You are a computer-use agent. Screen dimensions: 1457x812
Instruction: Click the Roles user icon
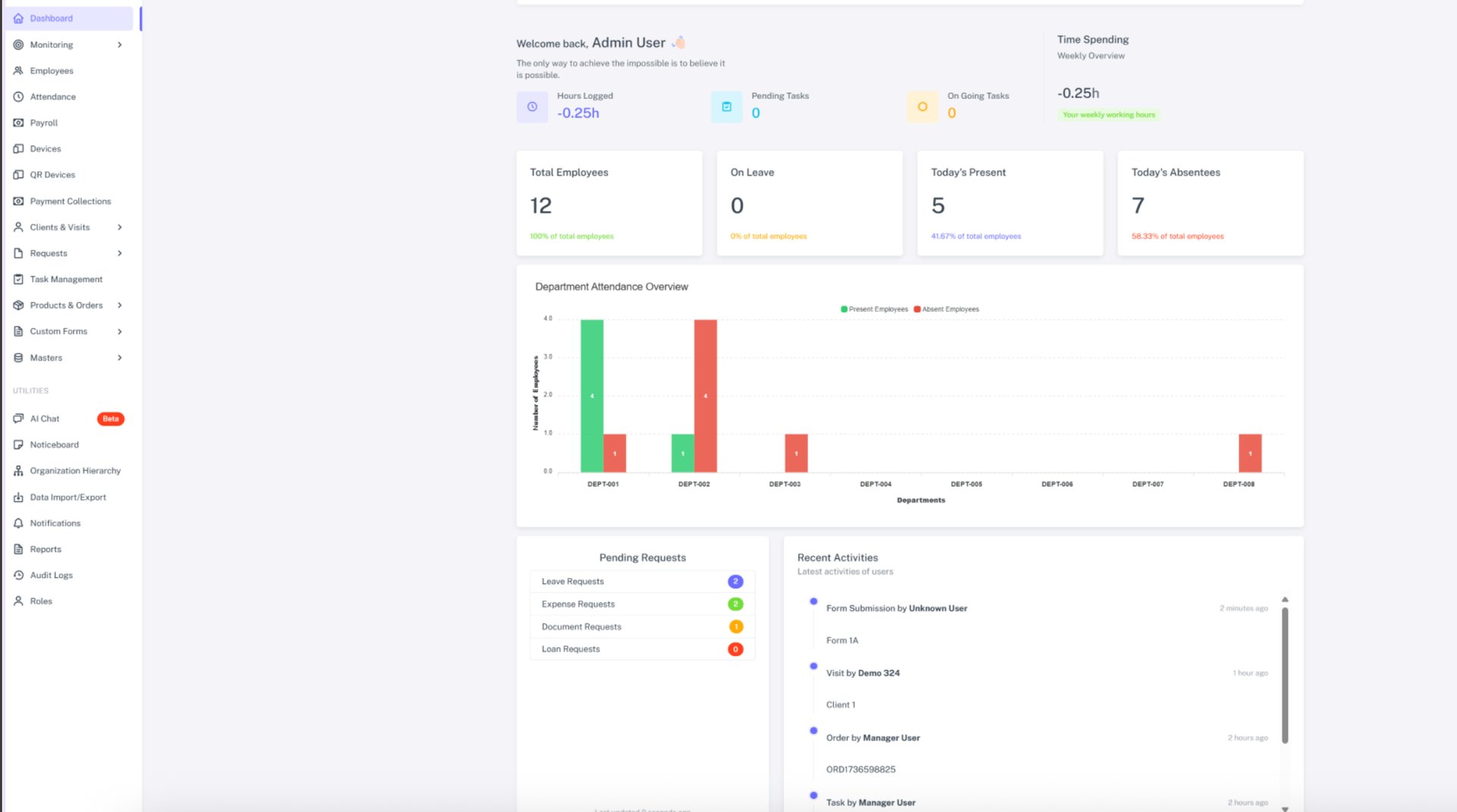tap(18, 601)
